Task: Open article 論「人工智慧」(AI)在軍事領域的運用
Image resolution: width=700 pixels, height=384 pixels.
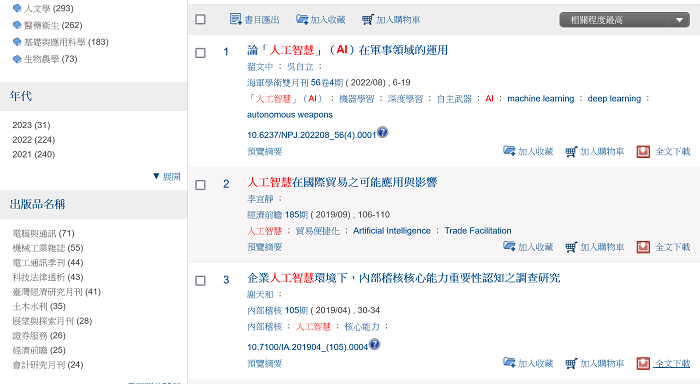Action: [347, 50]
